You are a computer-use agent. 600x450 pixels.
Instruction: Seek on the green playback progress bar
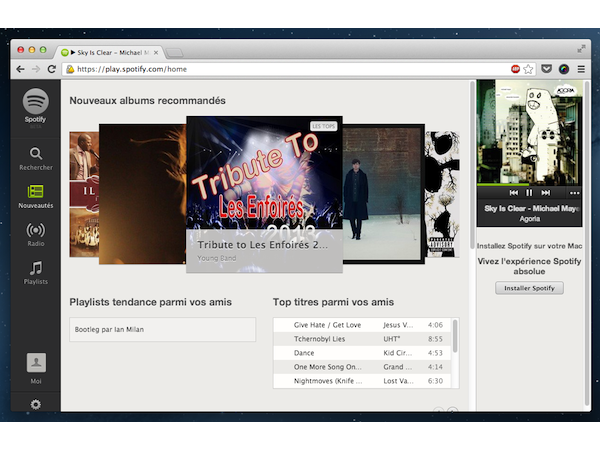[x=529, y=185]
